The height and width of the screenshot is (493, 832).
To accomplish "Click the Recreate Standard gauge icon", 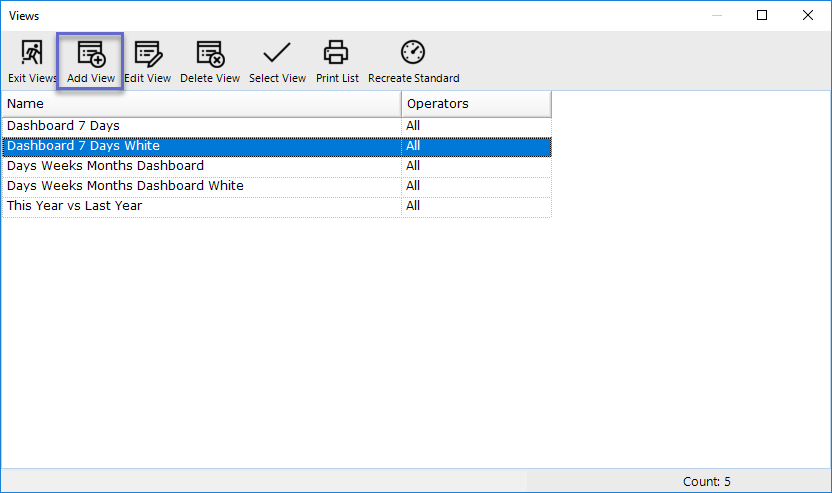I will [x=413, y=52].
